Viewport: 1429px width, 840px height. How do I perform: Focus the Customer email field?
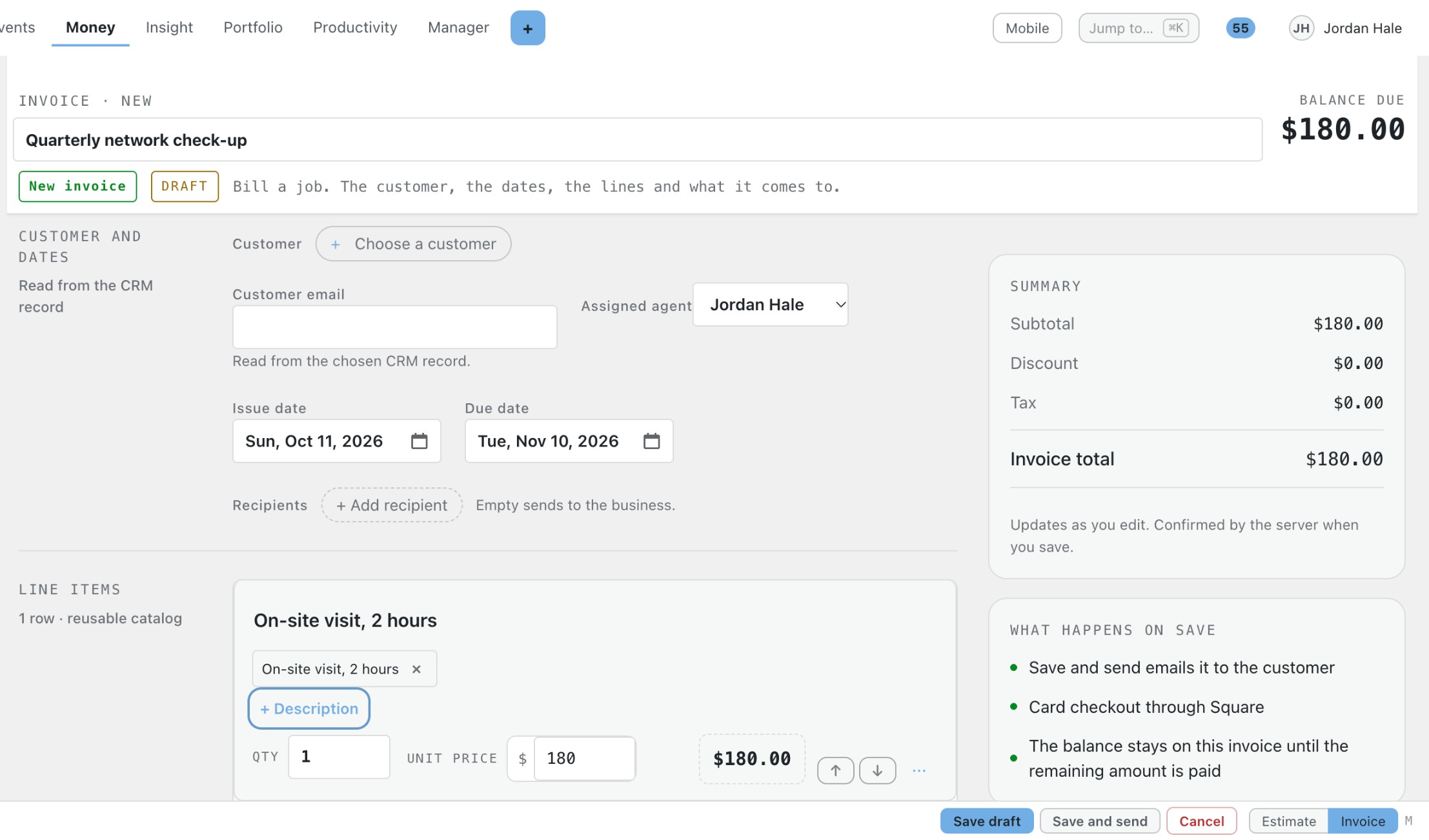click(x=394, y=327)
